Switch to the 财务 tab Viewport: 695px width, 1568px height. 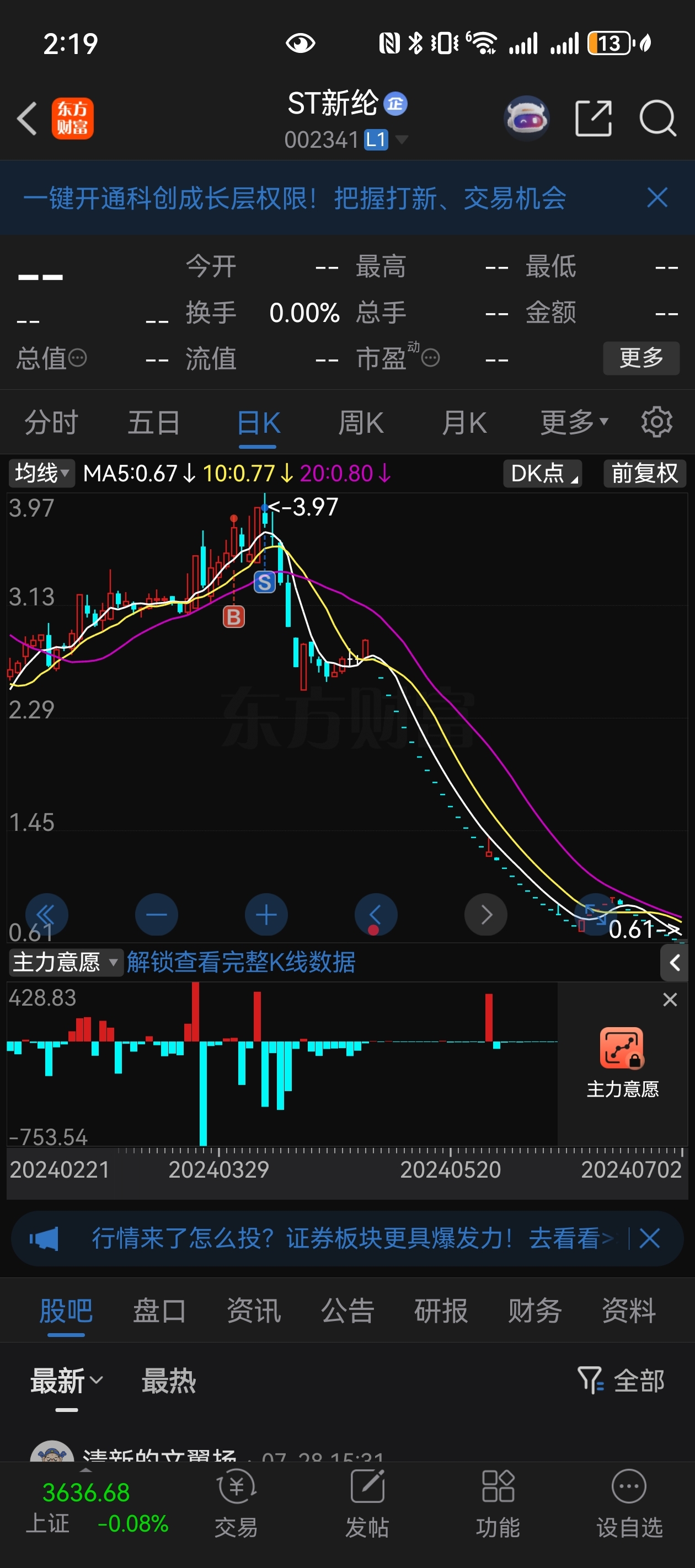click(535, 1311)
